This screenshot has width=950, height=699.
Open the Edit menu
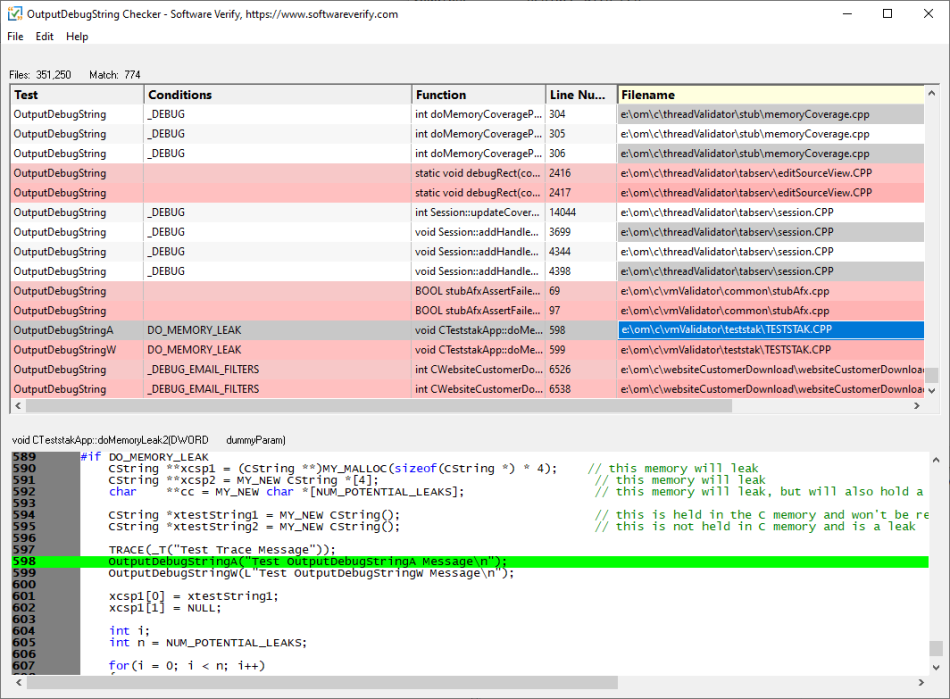click(x=45, y=37)
